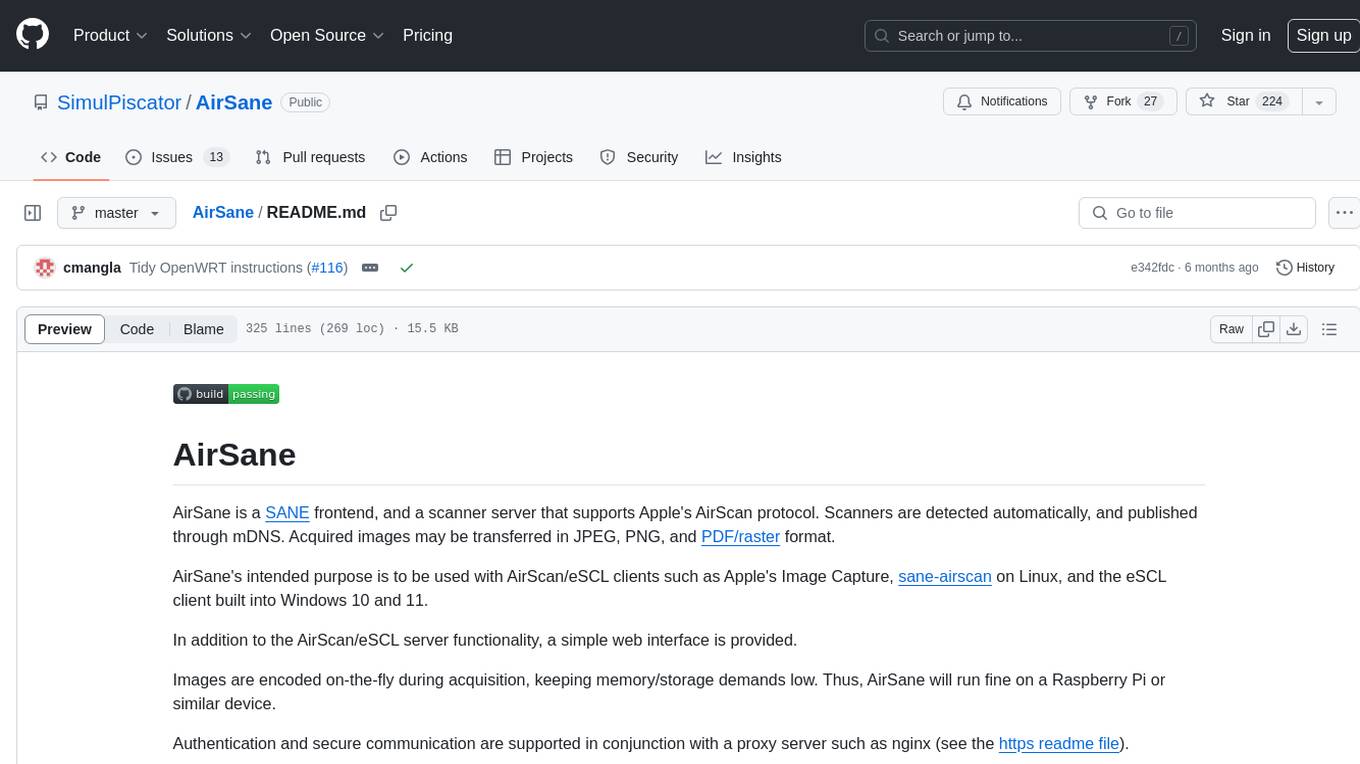Open the Raw file view
The height and width of the screenshot is (764, 1360).
click(x=1231, y=329)
